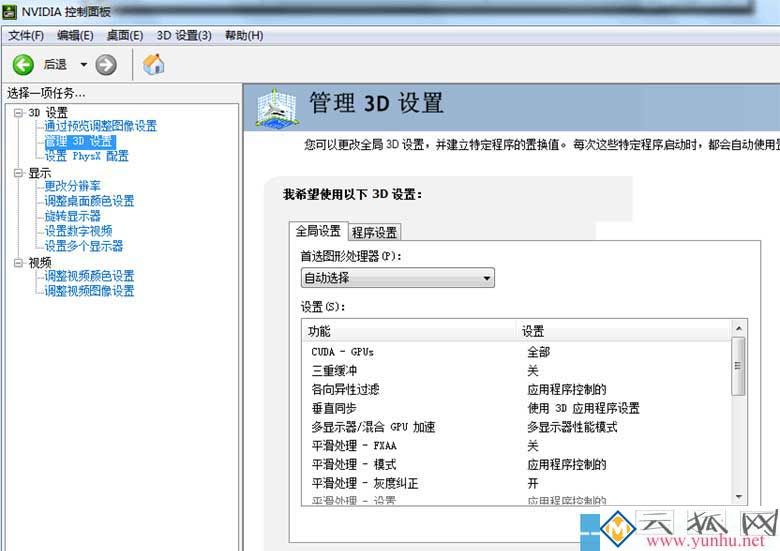Image resolution: width=780 pixels, height=551 pixels.
Task: Open 设置 PhysX 配置 link
Action: point(87,156)
